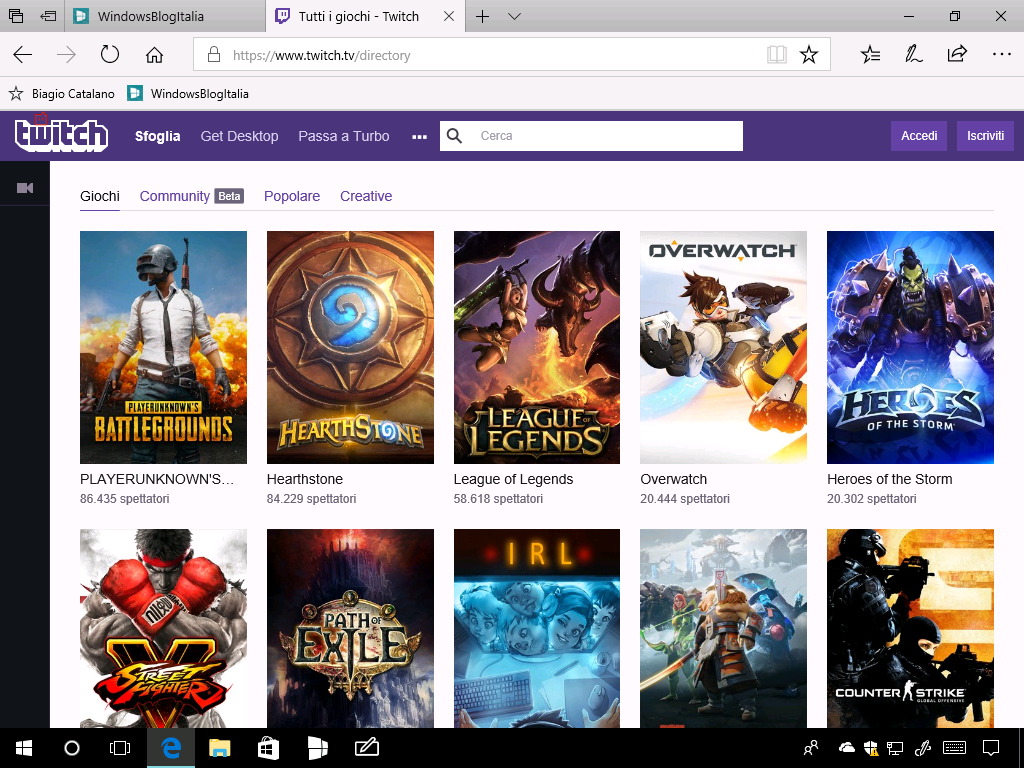Click the video camera sidebar icon
Screen dimensions: 1024x768
(x=25, y=188)
